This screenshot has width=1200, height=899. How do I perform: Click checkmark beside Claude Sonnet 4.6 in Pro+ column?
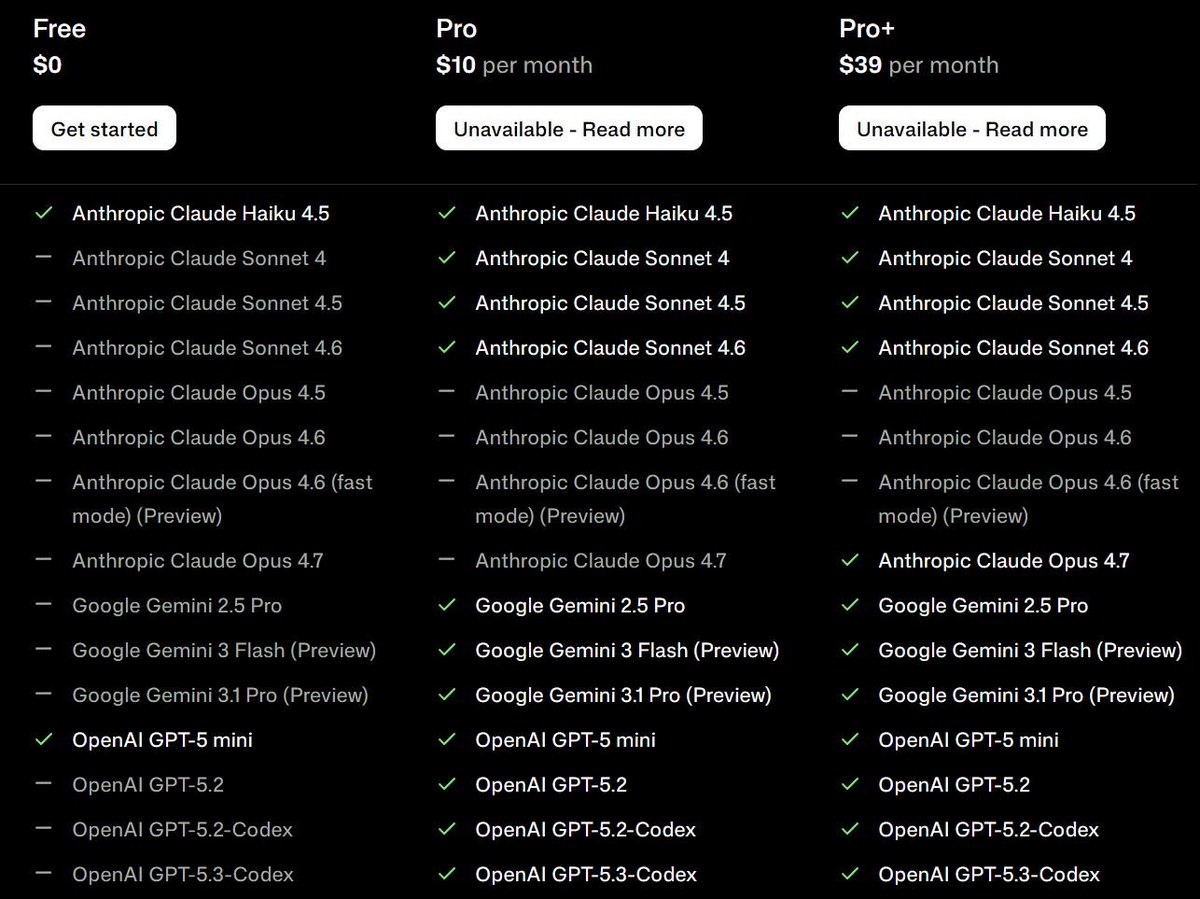pyautogui.click(x=850, y=348)
